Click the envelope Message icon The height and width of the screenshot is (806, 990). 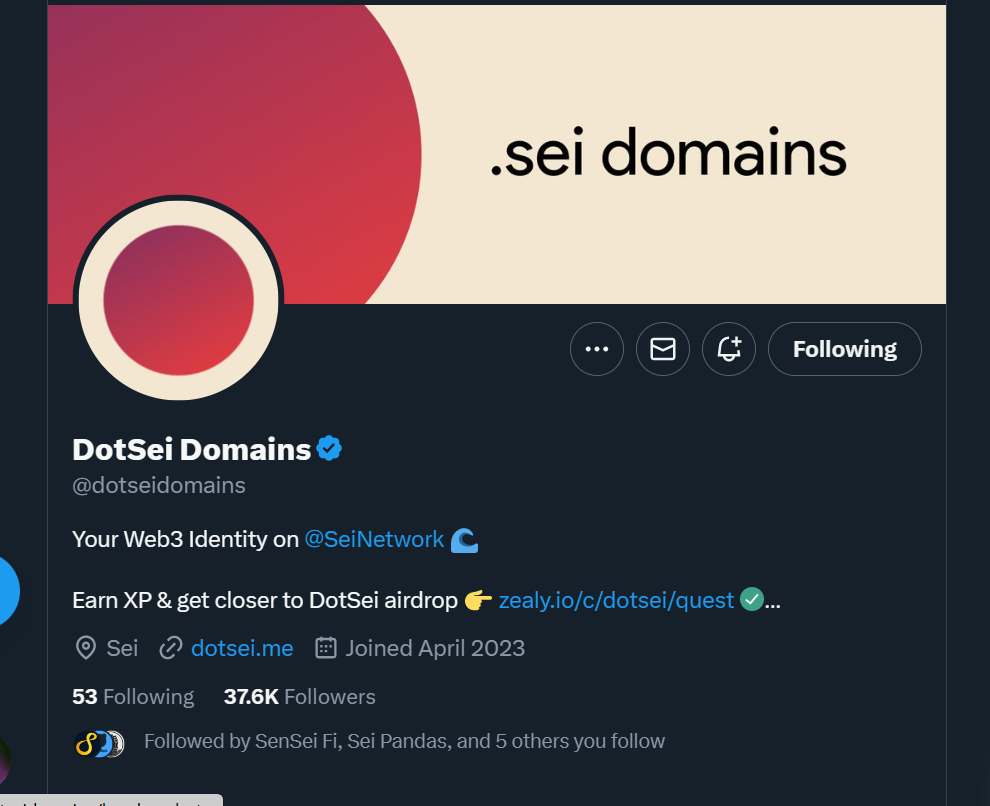[663, 349]
